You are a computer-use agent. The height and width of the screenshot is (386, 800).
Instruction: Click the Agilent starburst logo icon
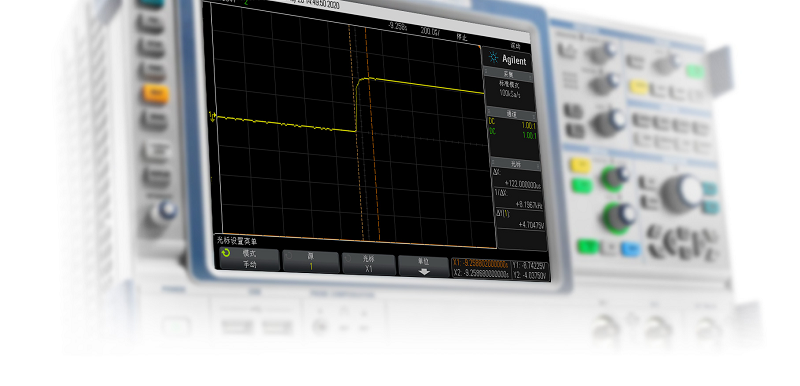(493, 57)
